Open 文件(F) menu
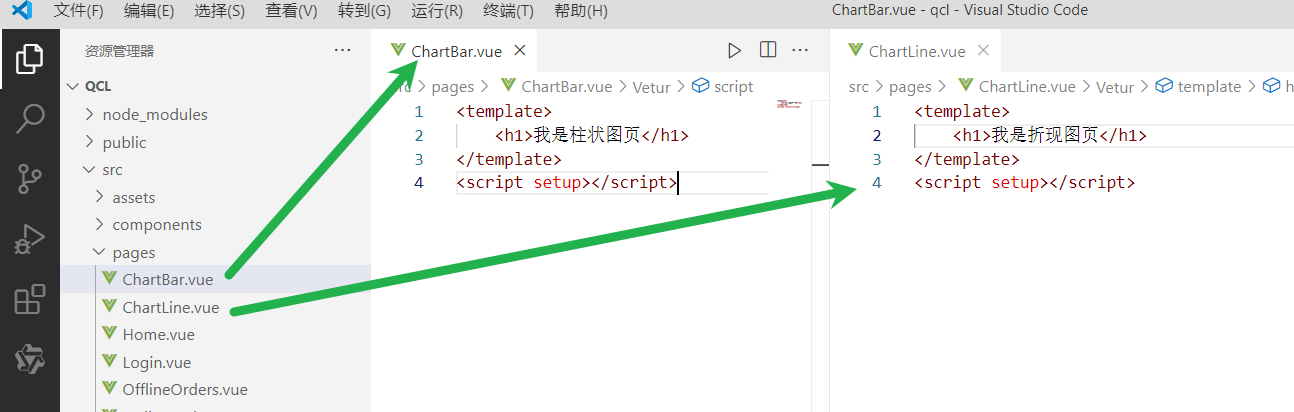1294x412 pixels. pos(78,11)
